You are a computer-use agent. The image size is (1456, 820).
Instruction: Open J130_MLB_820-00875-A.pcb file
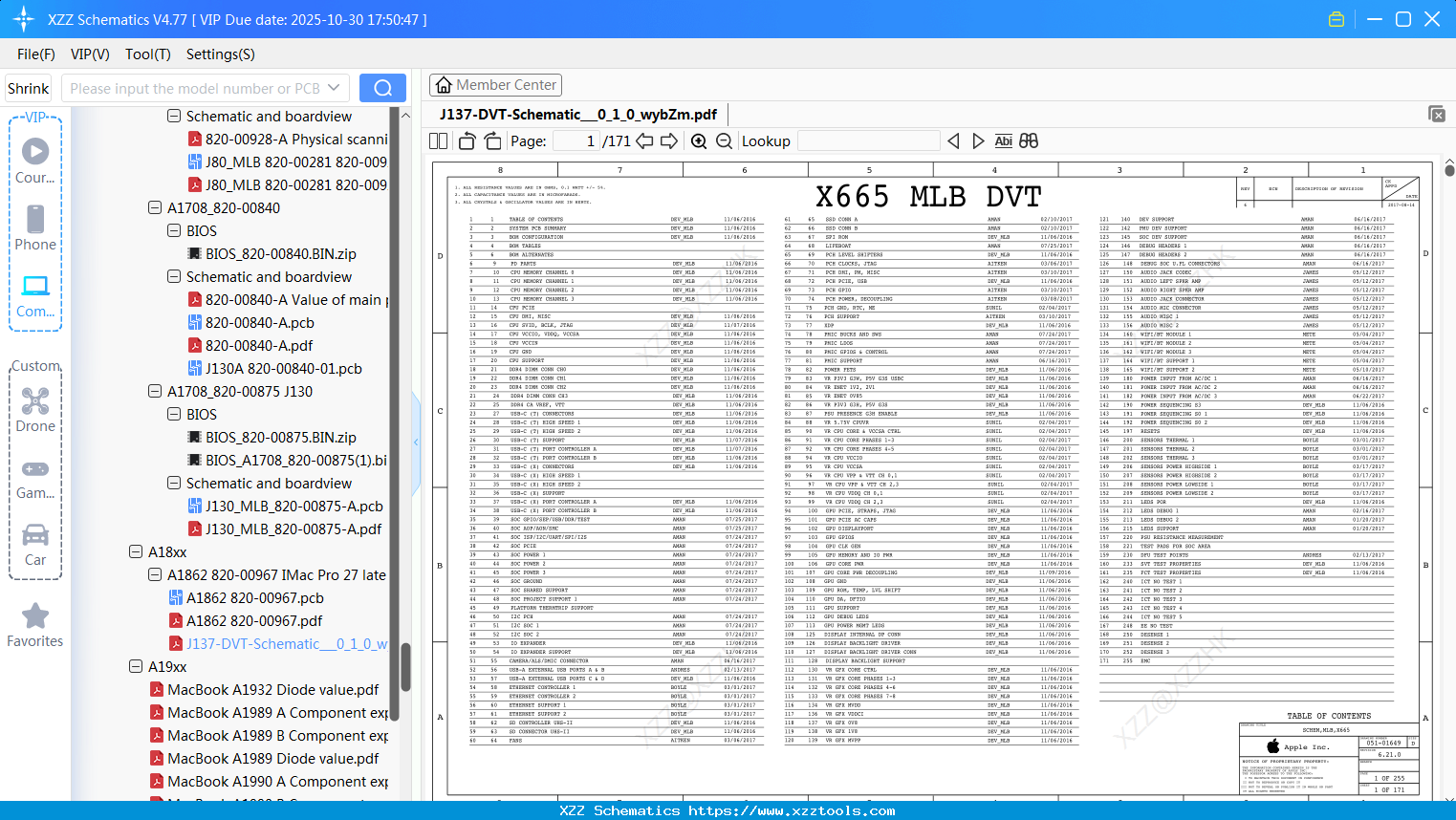(285, 507)
